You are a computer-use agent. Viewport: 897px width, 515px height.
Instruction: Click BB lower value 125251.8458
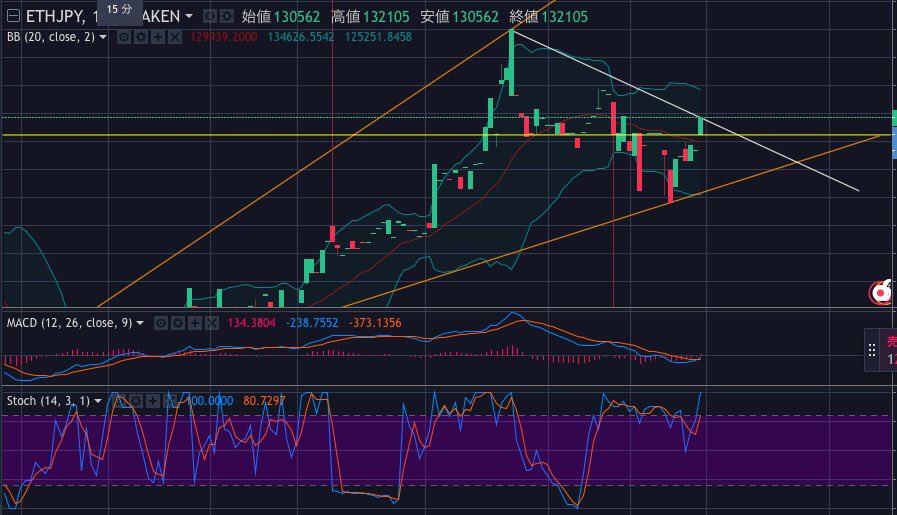(x=378, y=37)
